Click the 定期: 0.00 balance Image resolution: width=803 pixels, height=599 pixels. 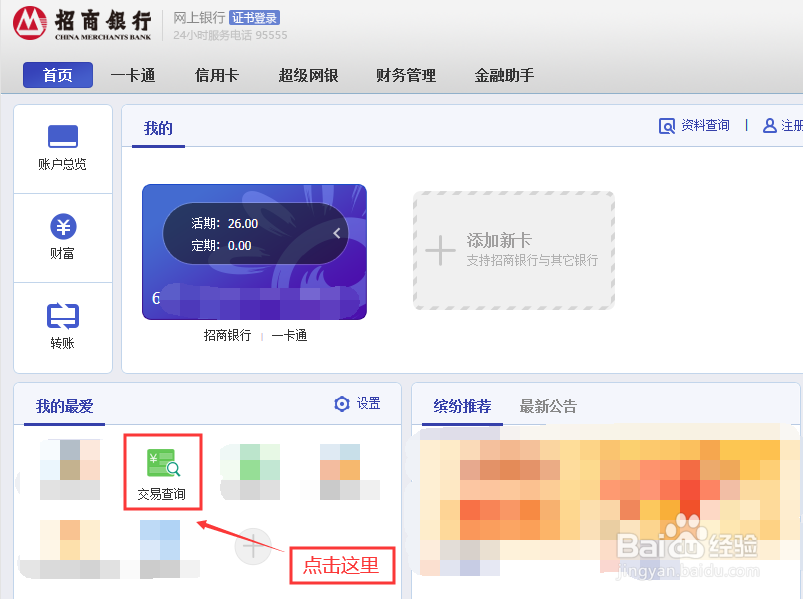coord(221,246)
